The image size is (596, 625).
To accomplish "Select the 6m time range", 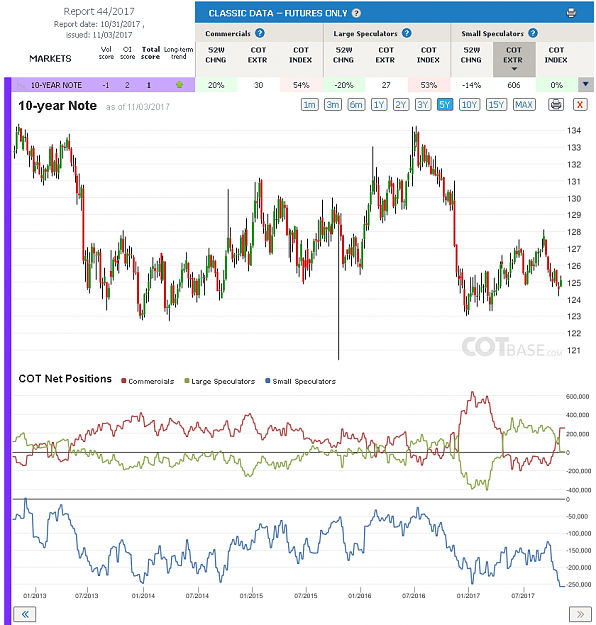I will tap(356, 105).
